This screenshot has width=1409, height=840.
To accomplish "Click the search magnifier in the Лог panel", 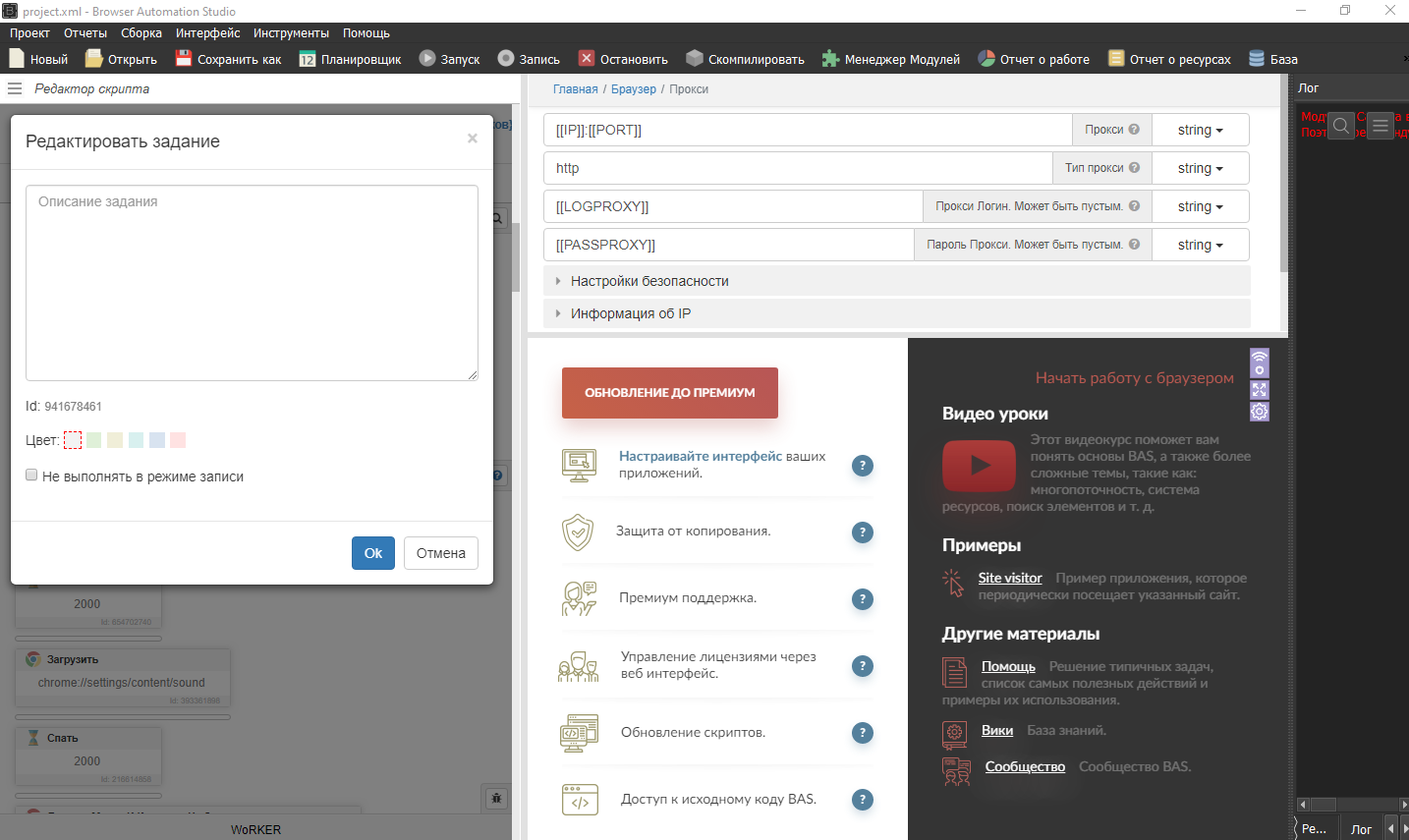I will 1341,126.
